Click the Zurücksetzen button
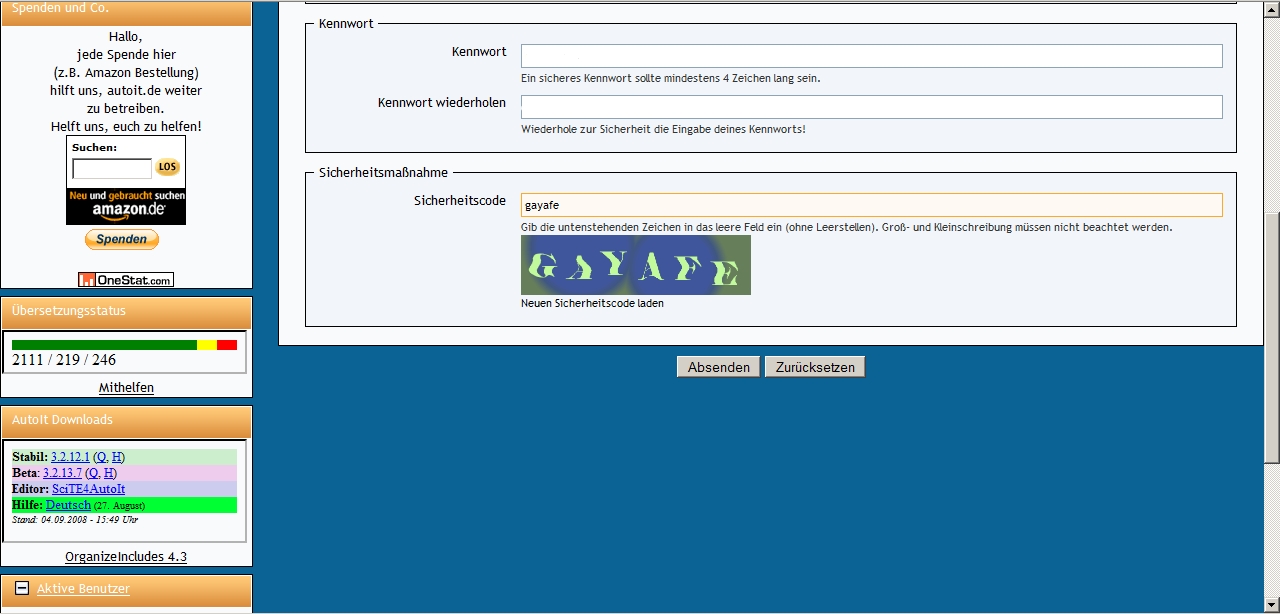This screenshot has width=1280, height=614. [x=814, y=367]
